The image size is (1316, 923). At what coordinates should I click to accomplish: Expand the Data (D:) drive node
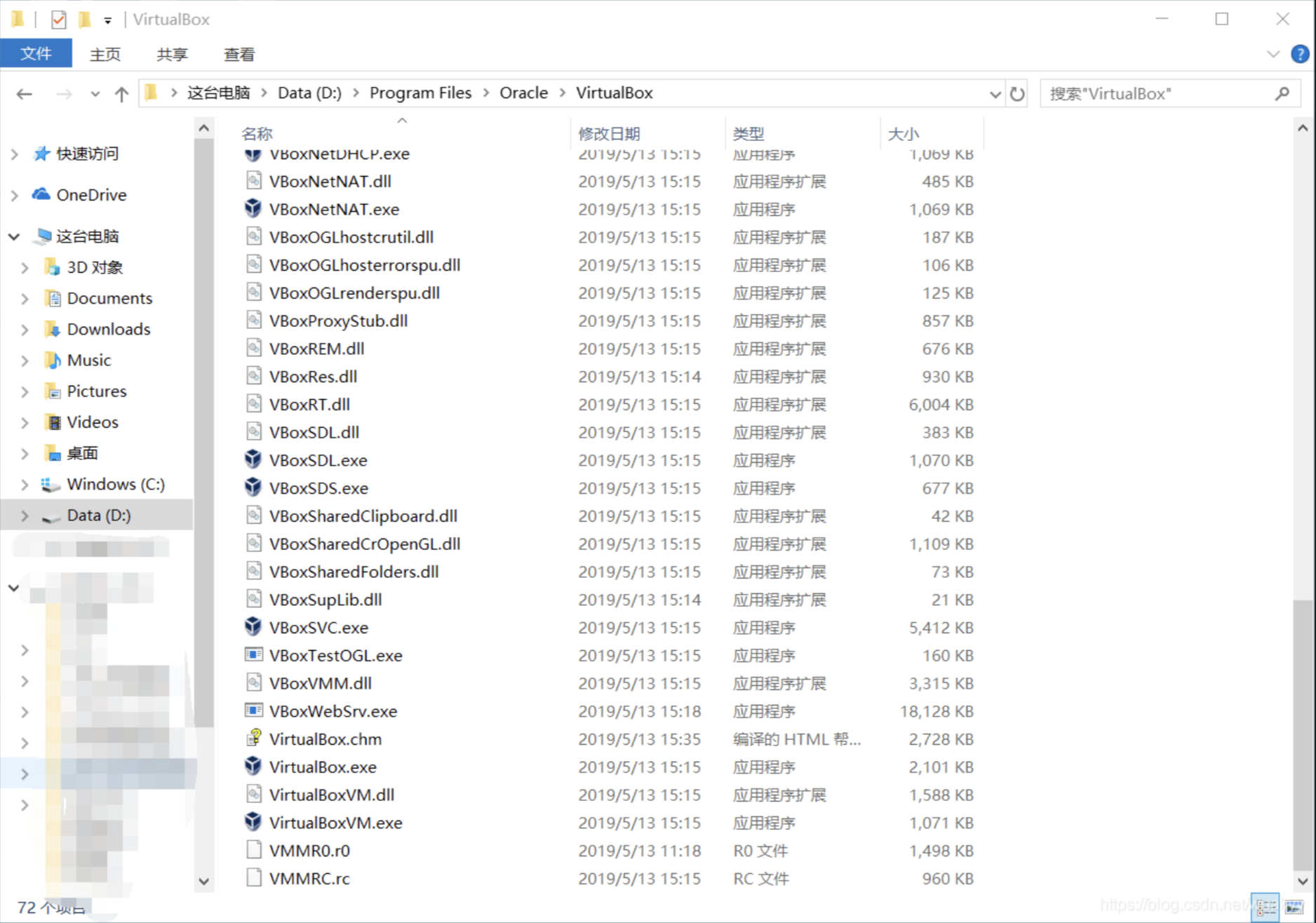click(25, 515)
